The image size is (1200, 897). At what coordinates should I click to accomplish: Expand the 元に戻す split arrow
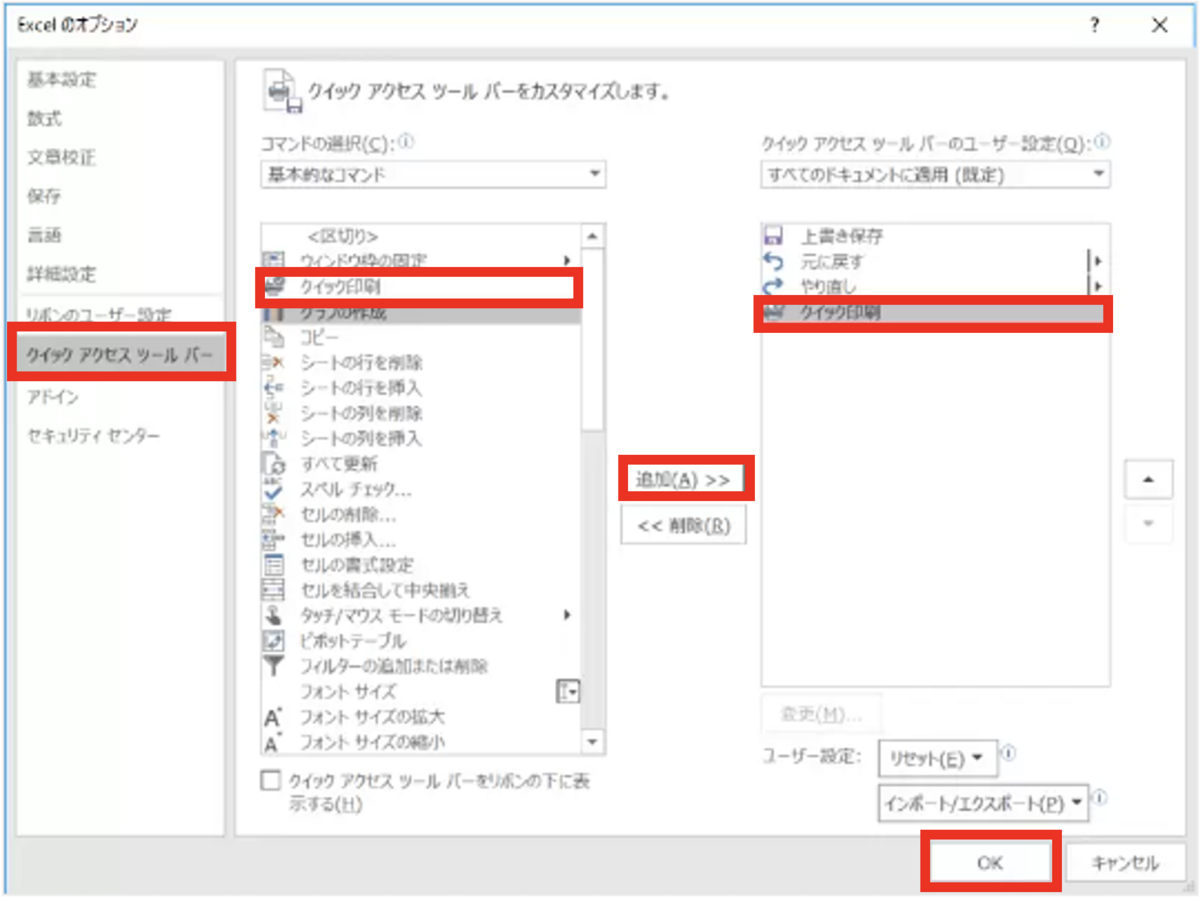point(1098,262)
